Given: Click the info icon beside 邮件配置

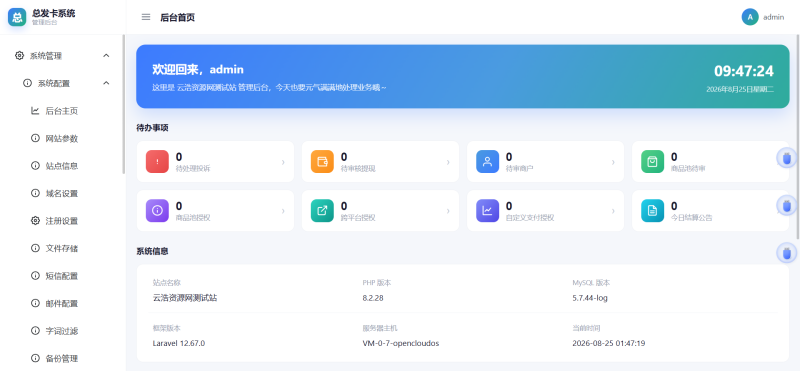Looking at the screenshot, I should coord(35,304).
